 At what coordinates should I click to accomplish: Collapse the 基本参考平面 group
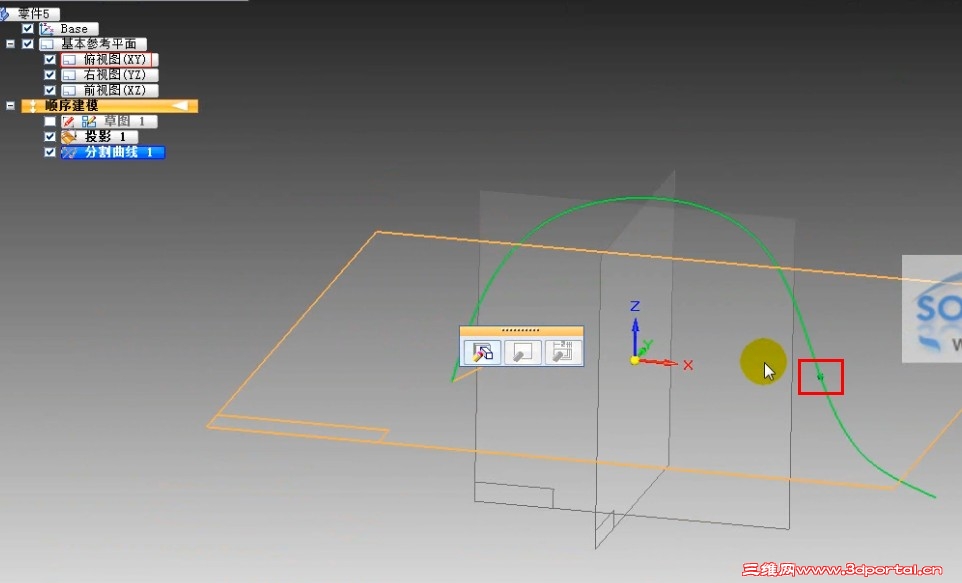coord(10,44)
